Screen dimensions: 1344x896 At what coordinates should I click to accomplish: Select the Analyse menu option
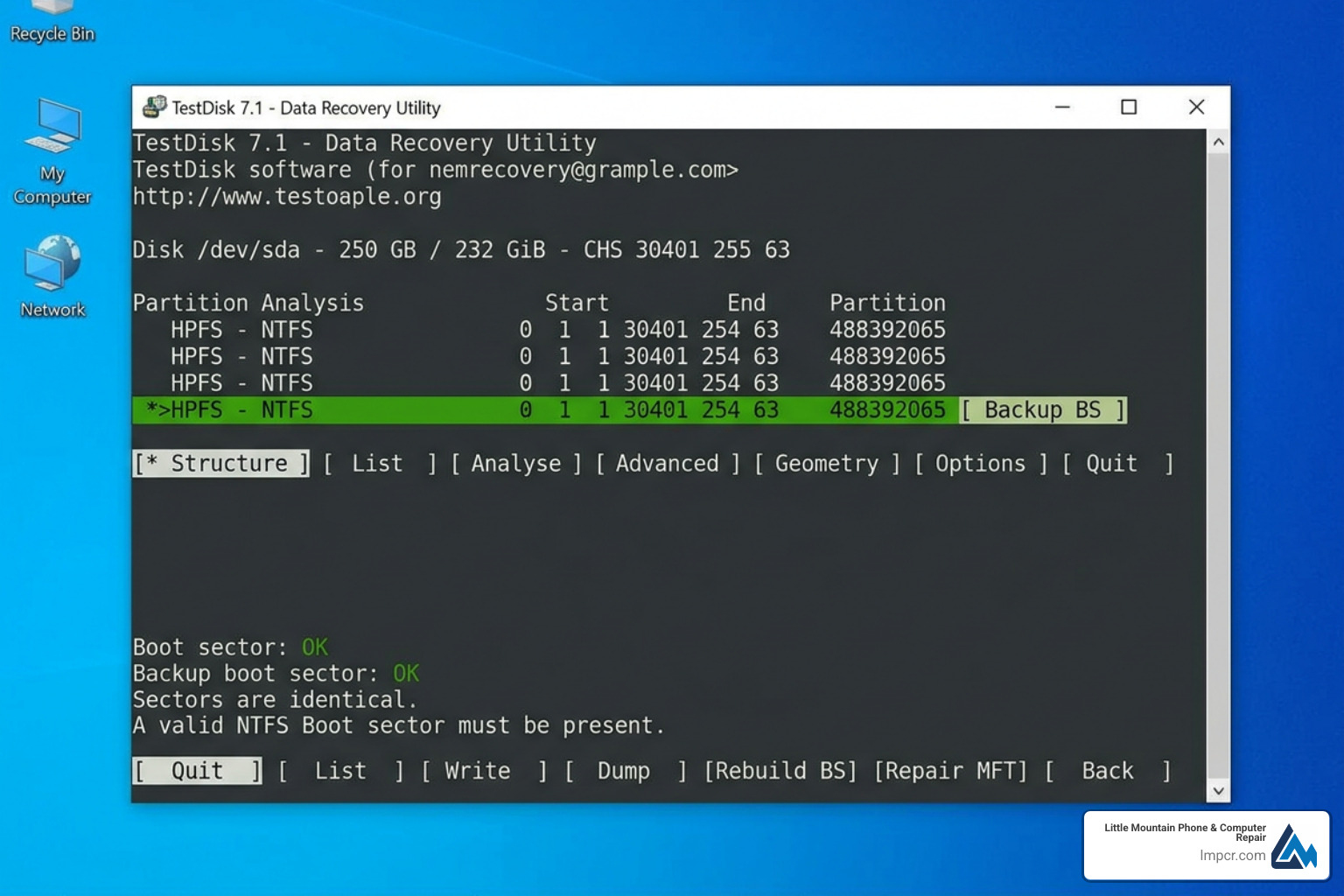pos(516,464)
